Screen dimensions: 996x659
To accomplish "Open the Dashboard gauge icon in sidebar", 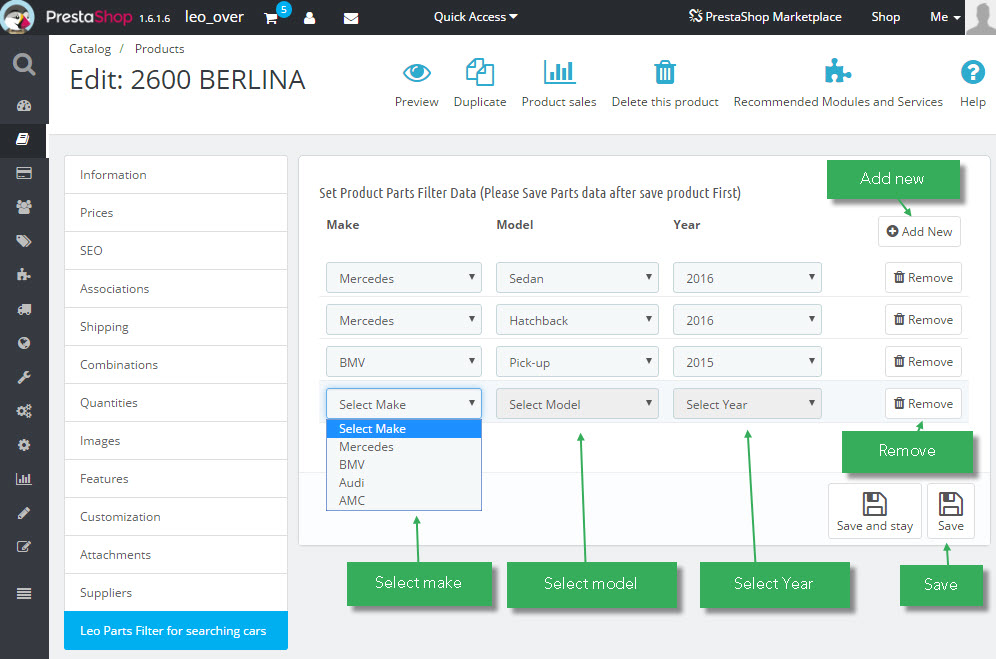I will tap(24, 105).
